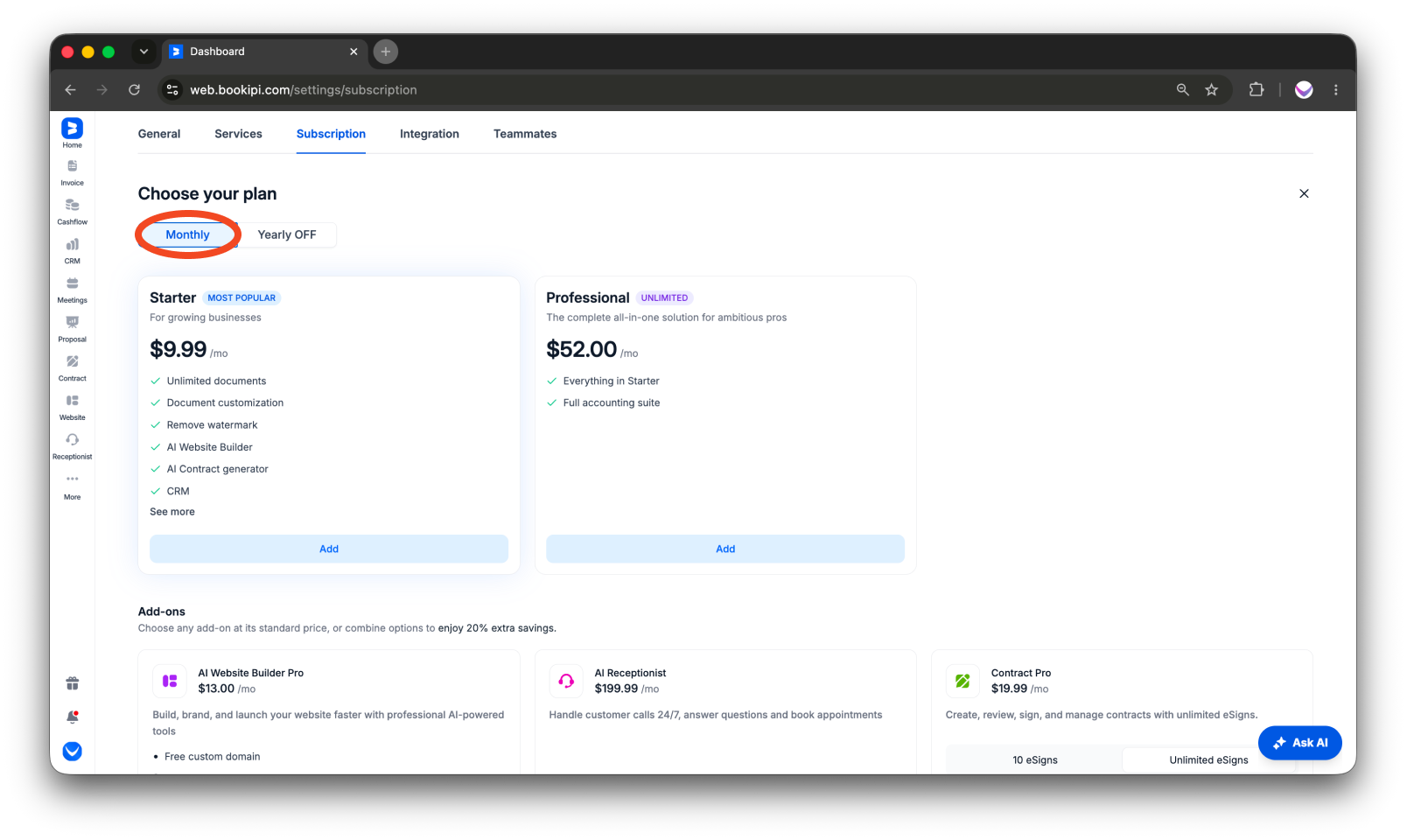Open a new browser tab
This screenshot has height=840, width=1407.
[386, 52]
